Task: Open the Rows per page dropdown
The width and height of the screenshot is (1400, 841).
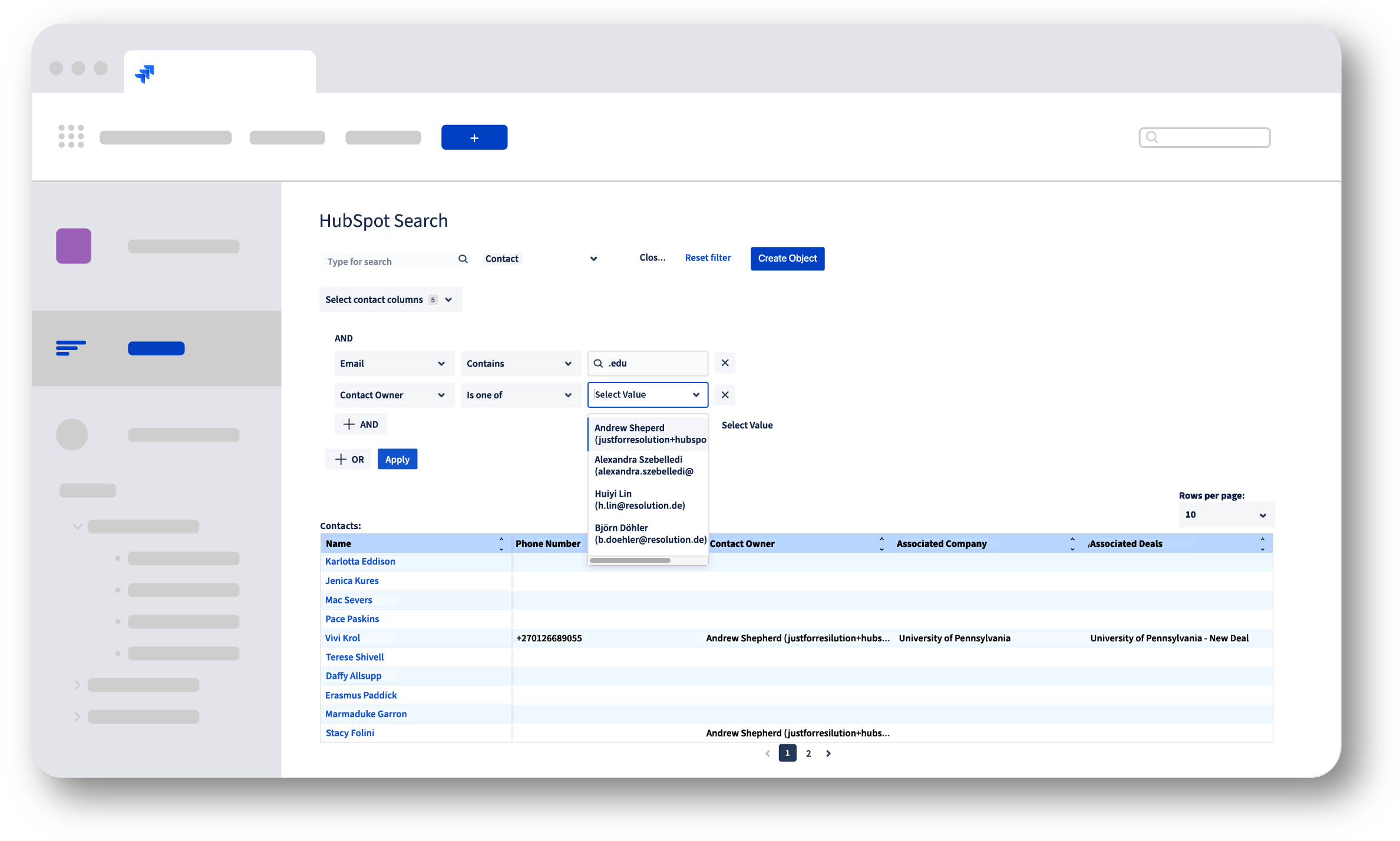Action: [1226, 515]
